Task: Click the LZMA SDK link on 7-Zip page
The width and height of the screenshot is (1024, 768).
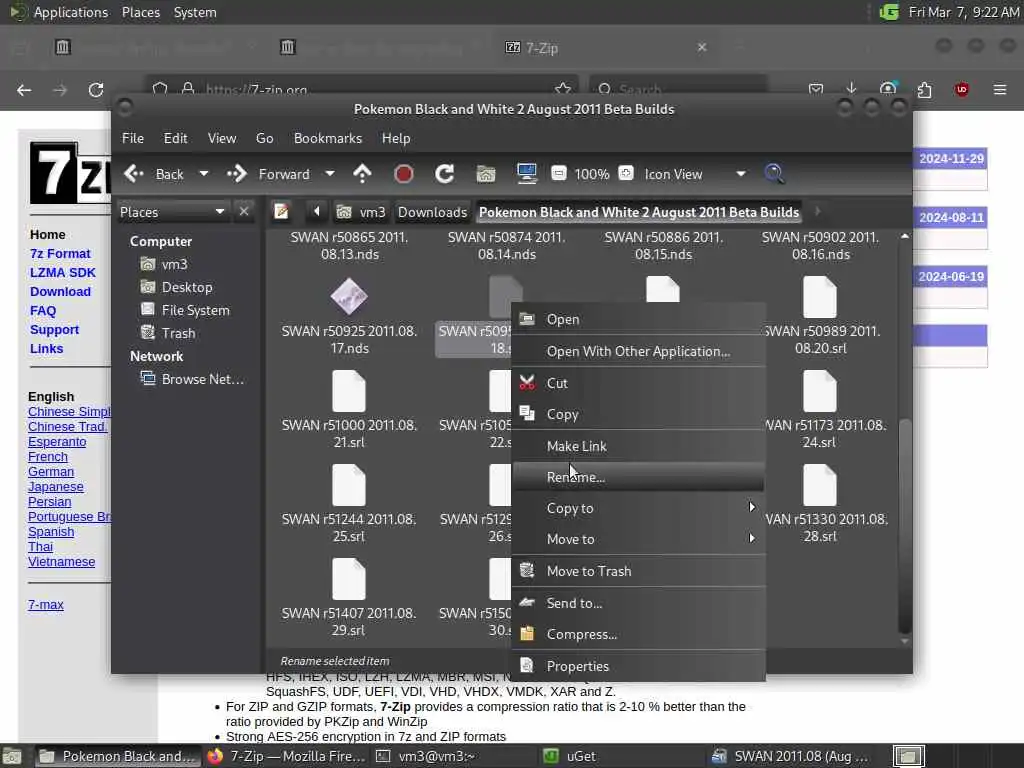Action: pos(63,272)
